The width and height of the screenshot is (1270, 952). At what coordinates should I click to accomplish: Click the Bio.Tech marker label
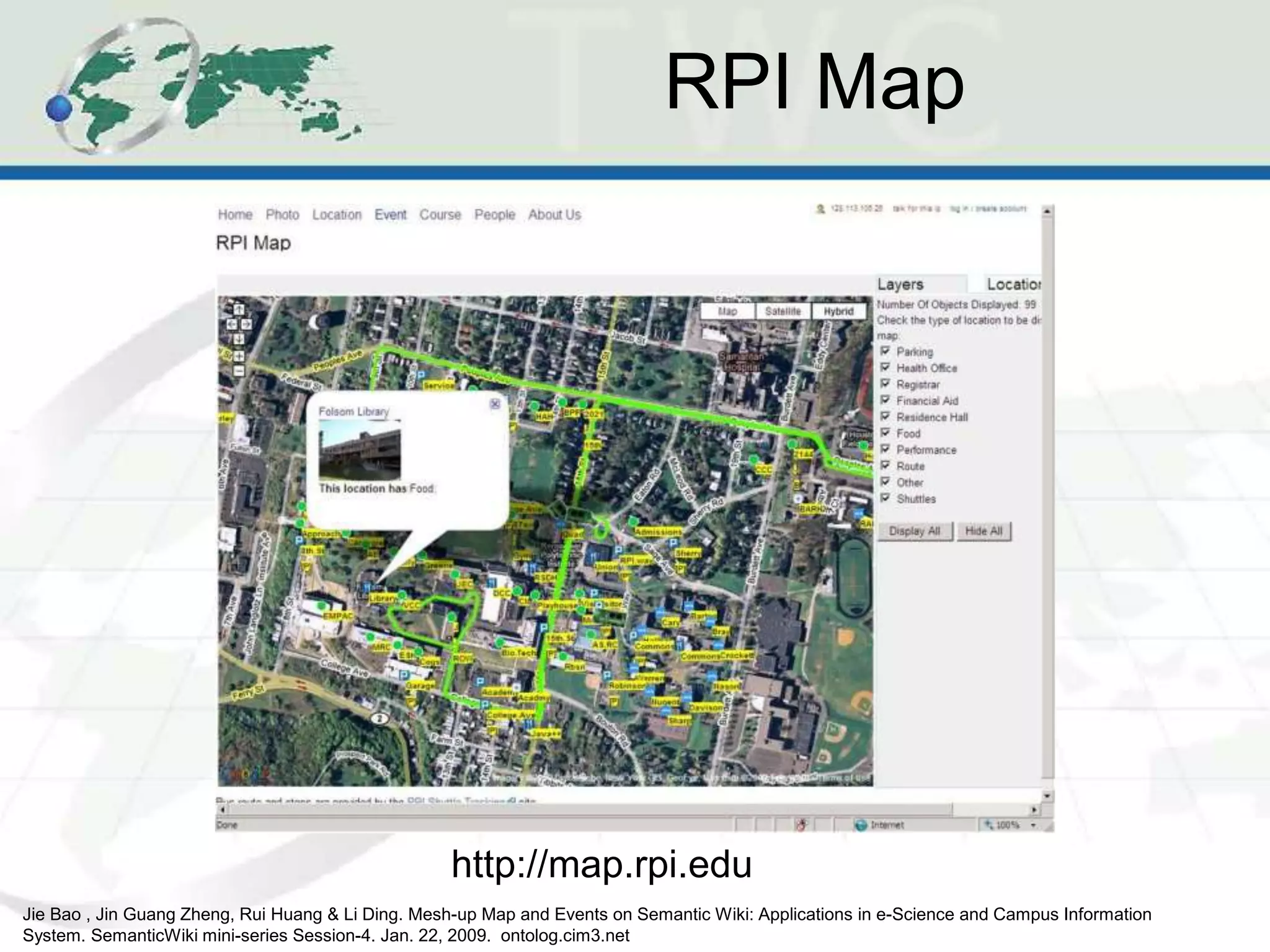point(519,653)
